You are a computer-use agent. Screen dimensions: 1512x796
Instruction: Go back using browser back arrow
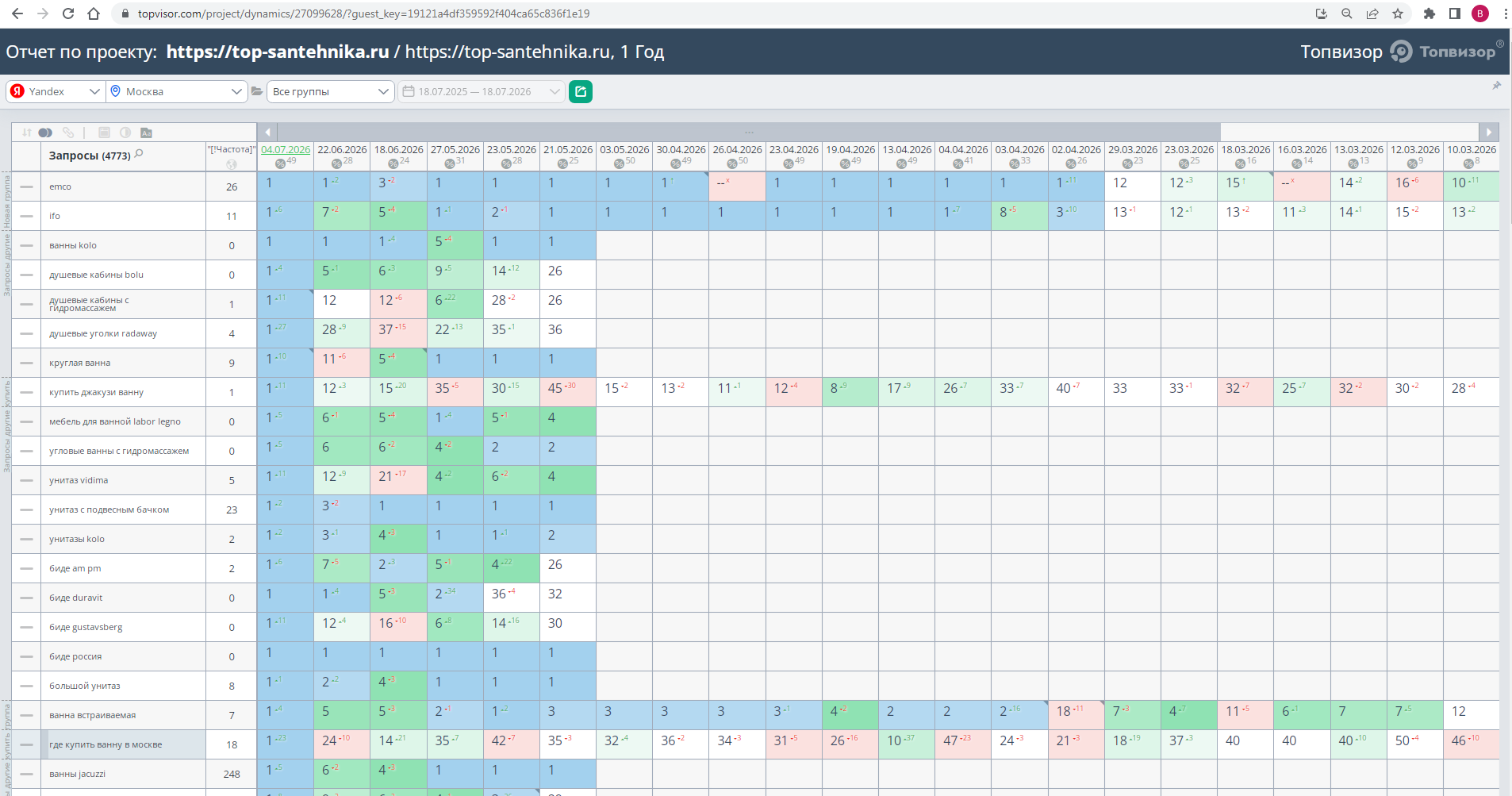pyautogui.click(x=17, y=13)
